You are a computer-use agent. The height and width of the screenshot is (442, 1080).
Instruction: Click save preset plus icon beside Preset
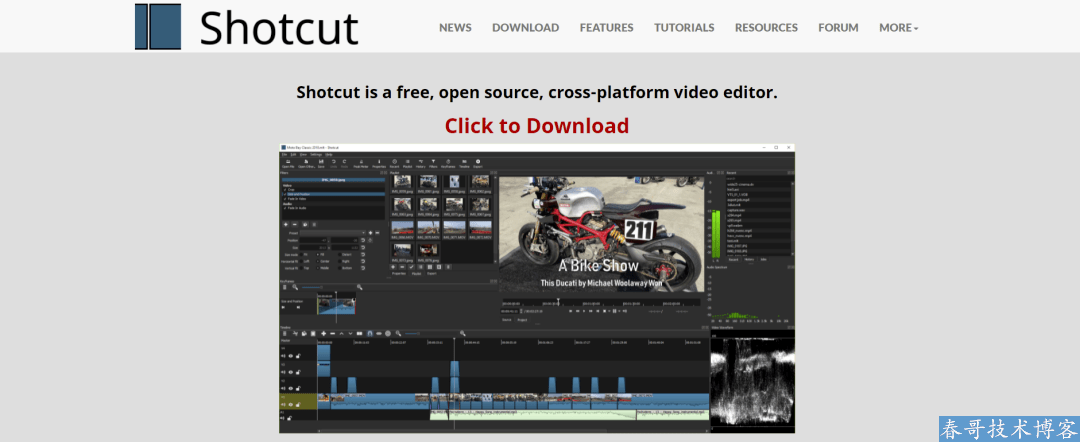[x=371, y=233]
